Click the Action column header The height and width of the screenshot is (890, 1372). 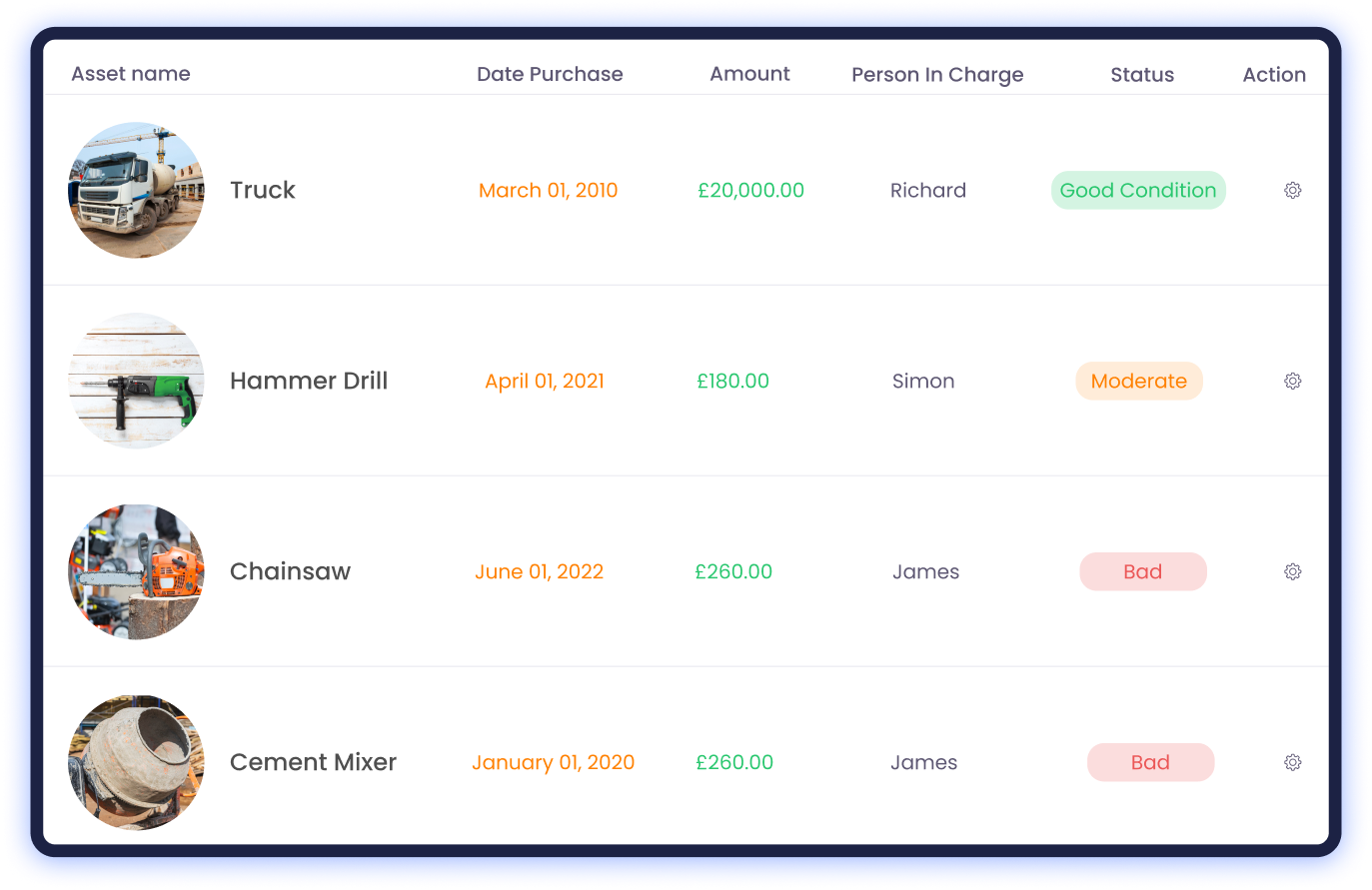tap(1274, 74)
